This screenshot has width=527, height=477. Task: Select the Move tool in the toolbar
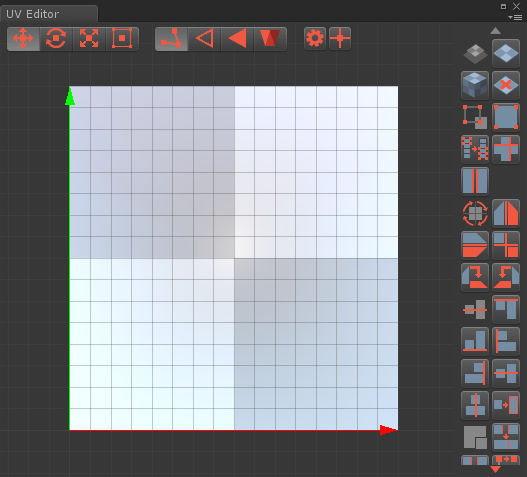point(23,39)
